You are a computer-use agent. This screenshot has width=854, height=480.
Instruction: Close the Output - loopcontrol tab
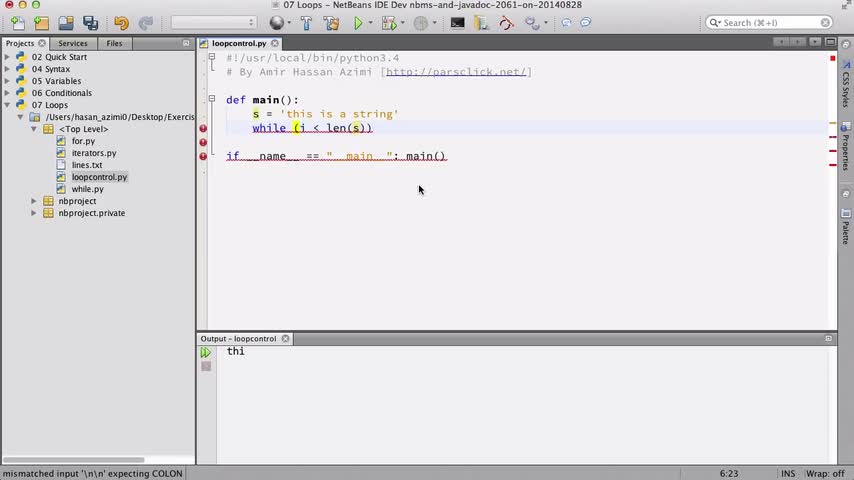coord(285,338)
